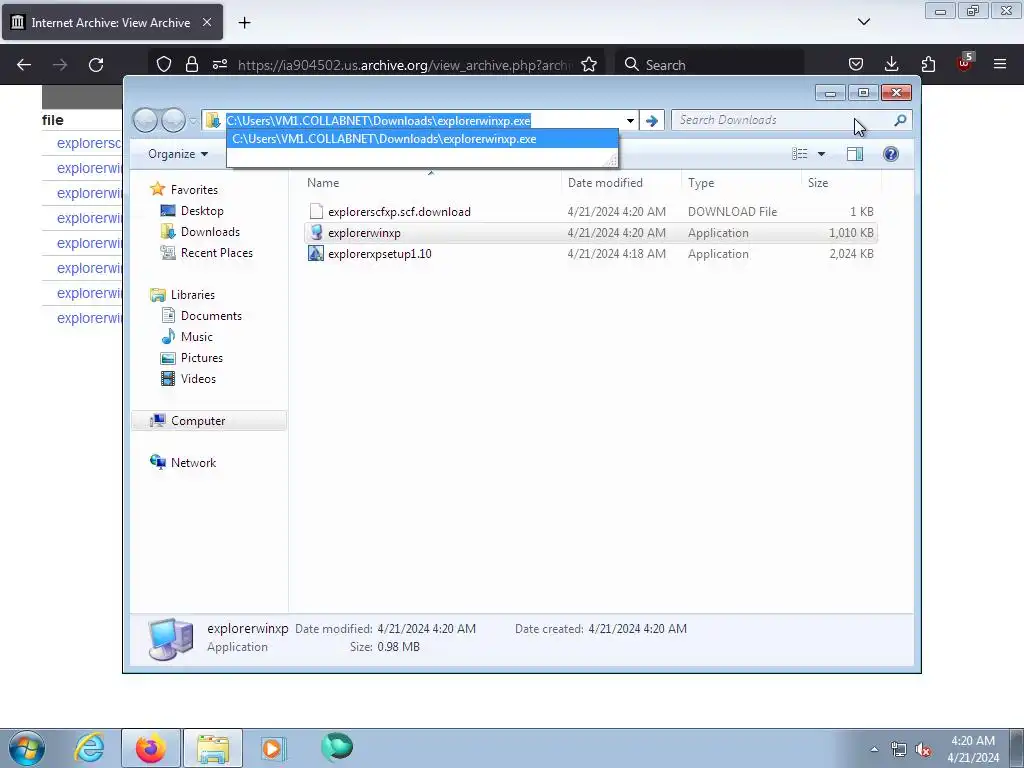Select explorerscfxp.scf.download file
The width and height of the screenshot is (1024, 768).
591,212
